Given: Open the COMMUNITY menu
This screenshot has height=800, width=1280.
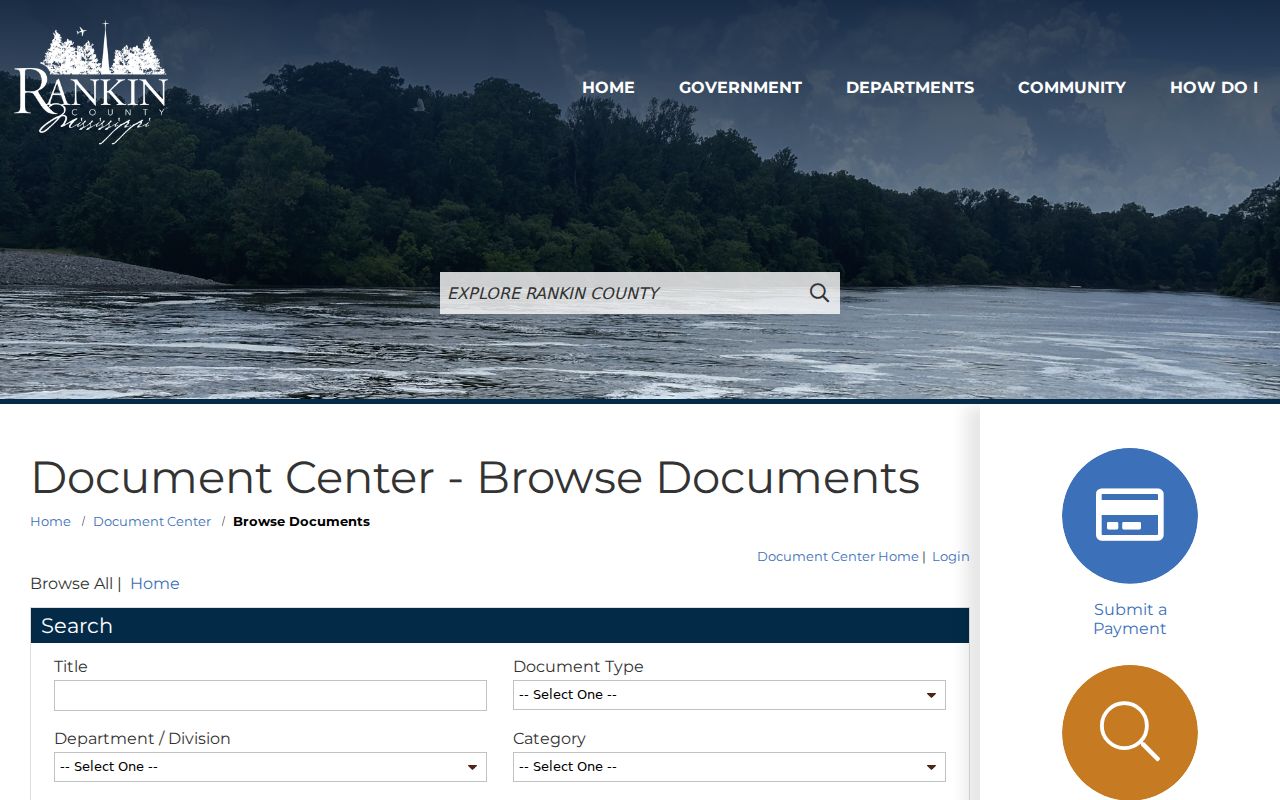Looking at the screenshot, I should pos(1072,88).
